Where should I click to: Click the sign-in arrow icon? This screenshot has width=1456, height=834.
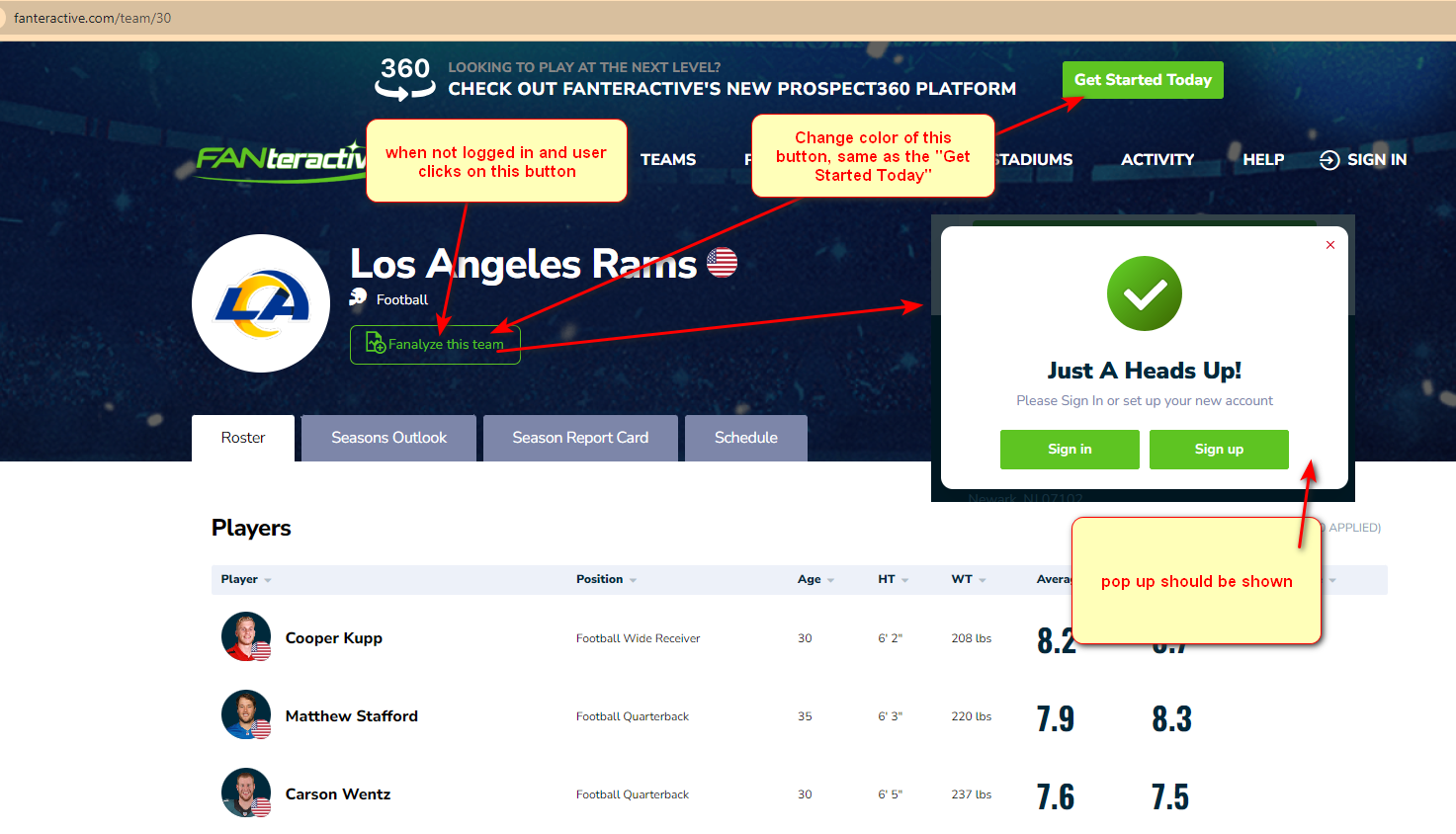click(x=1329, y=160)
